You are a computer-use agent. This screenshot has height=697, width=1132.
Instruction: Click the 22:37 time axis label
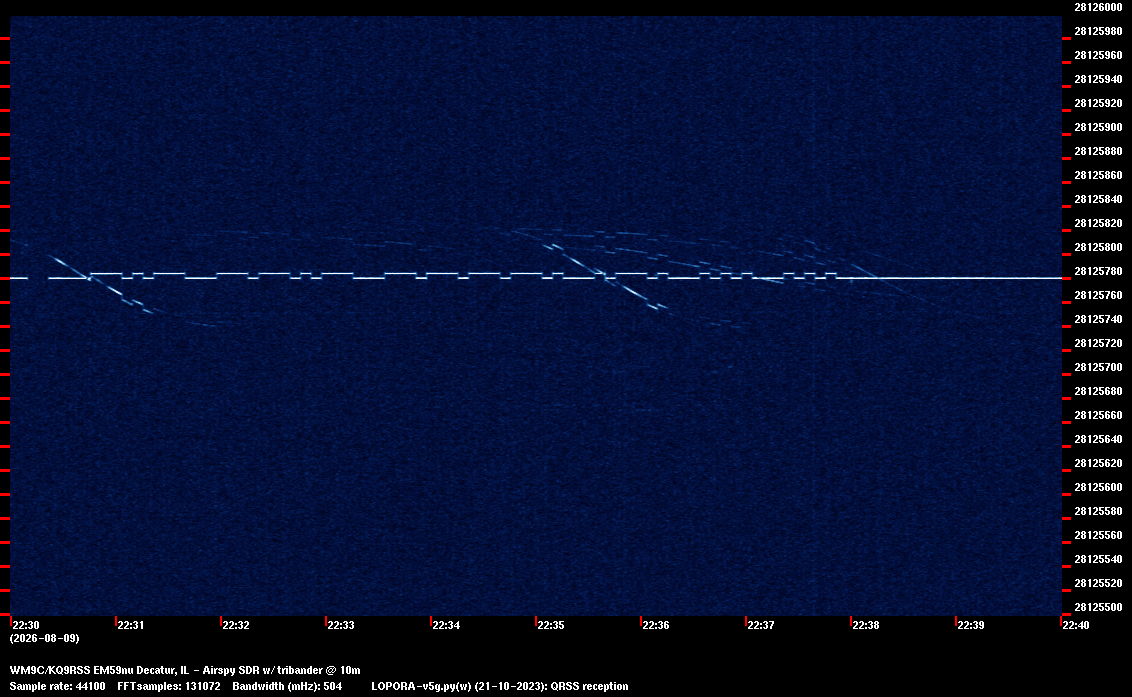[x=761, y=625]
